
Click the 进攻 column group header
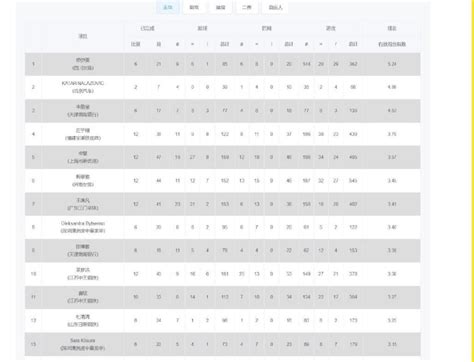pos(331,28)
